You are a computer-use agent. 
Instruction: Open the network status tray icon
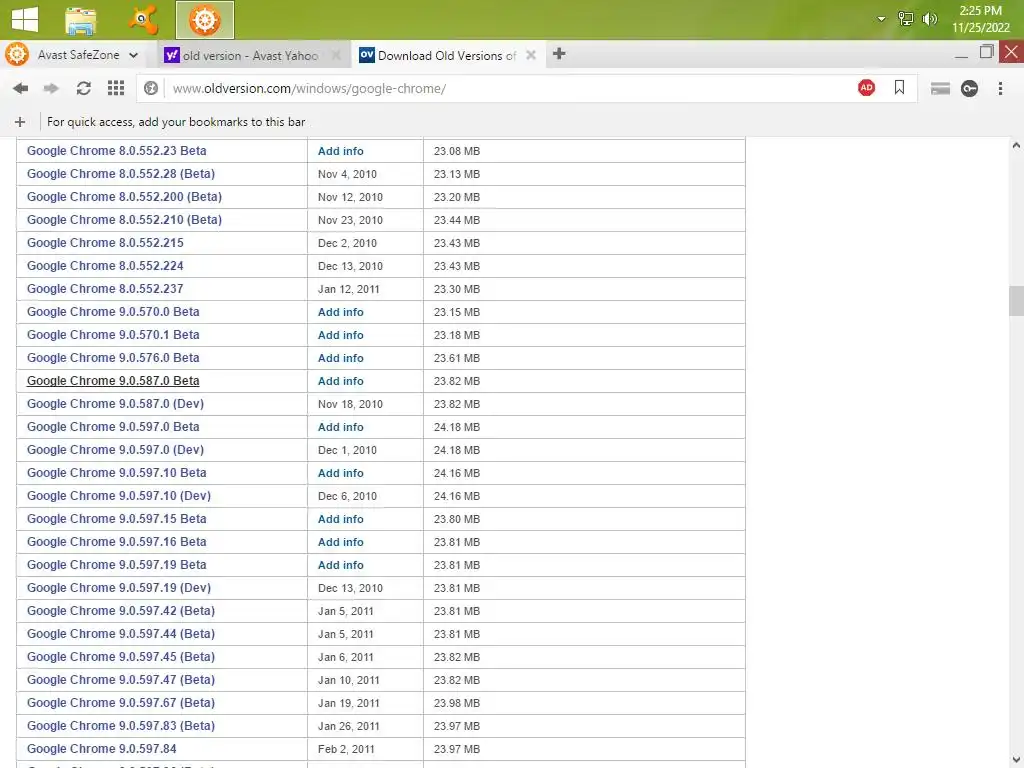pyautogui.click(x=905, y=19)
